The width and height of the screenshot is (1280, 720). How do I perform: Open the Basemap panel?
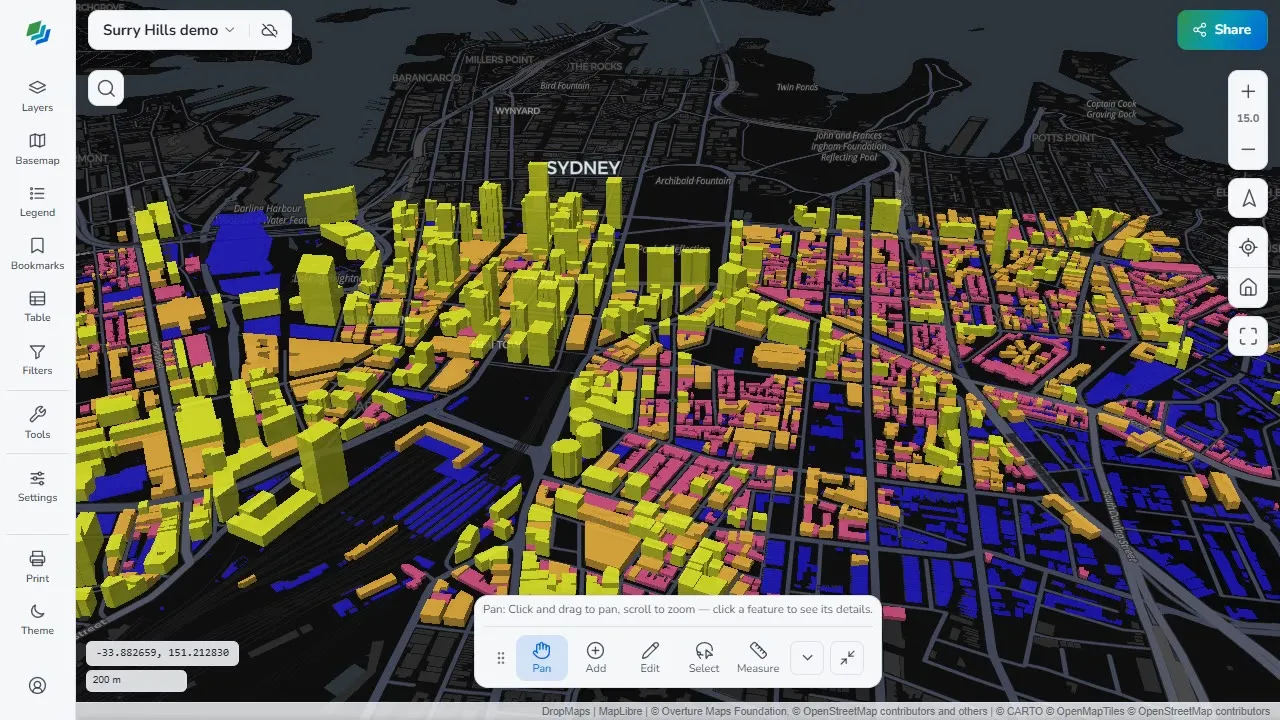click(37, 149)
